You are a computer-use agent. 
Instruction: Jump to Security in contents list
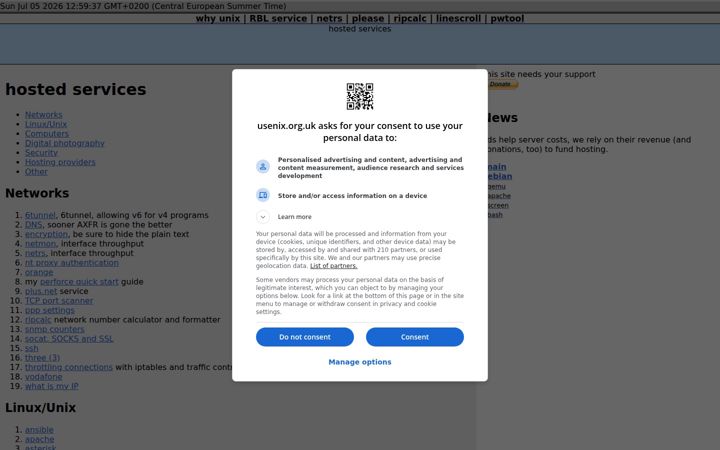41,152
